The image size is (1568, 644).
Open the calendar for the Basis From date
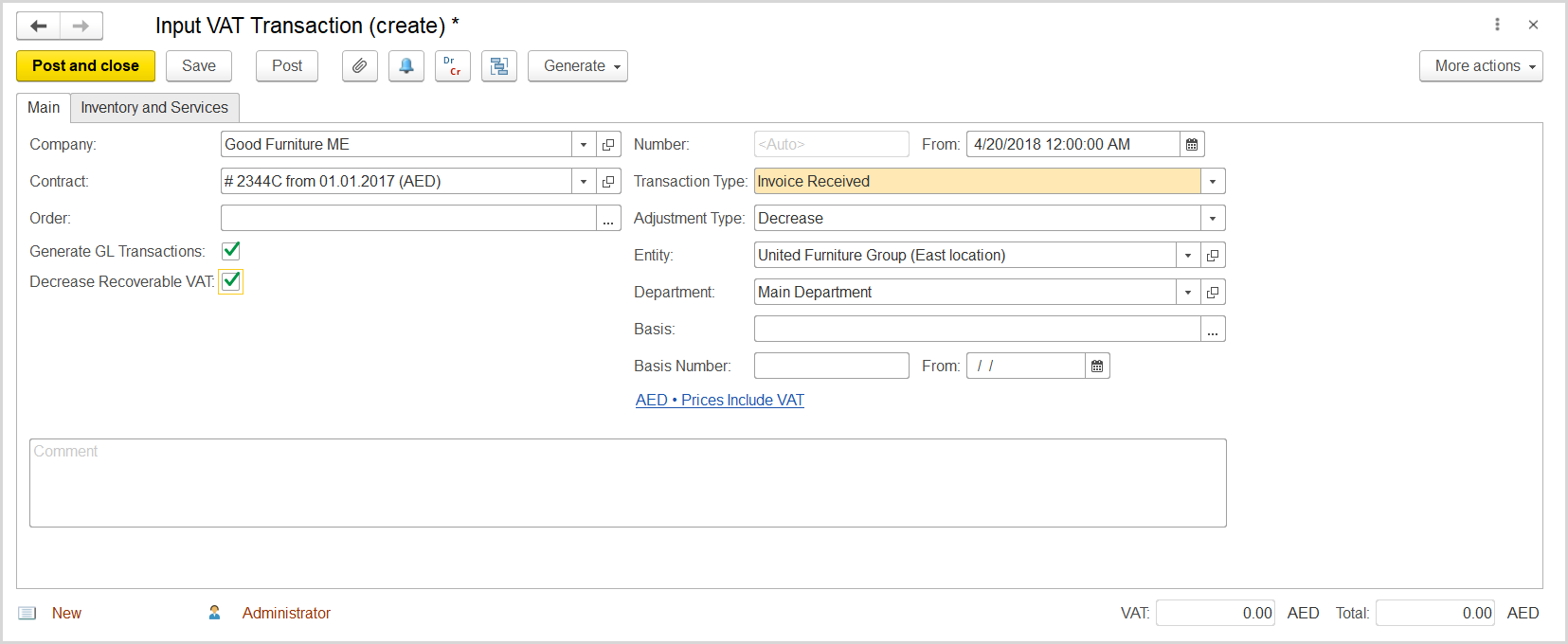click(1097, 366)
